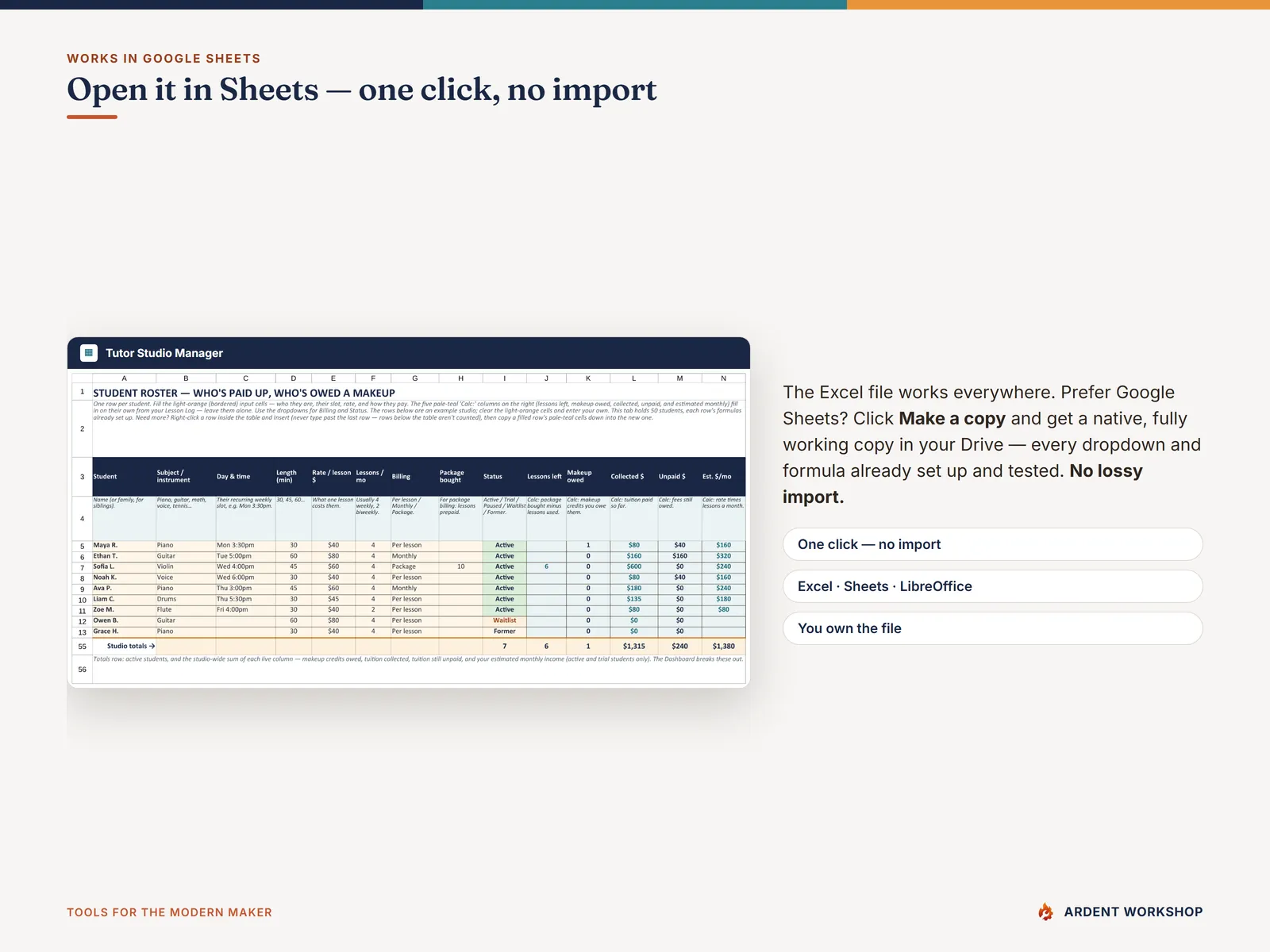
Task: Open the 'Package' Billing dropdown cell for Sofia L.
Action: [414, 566]
